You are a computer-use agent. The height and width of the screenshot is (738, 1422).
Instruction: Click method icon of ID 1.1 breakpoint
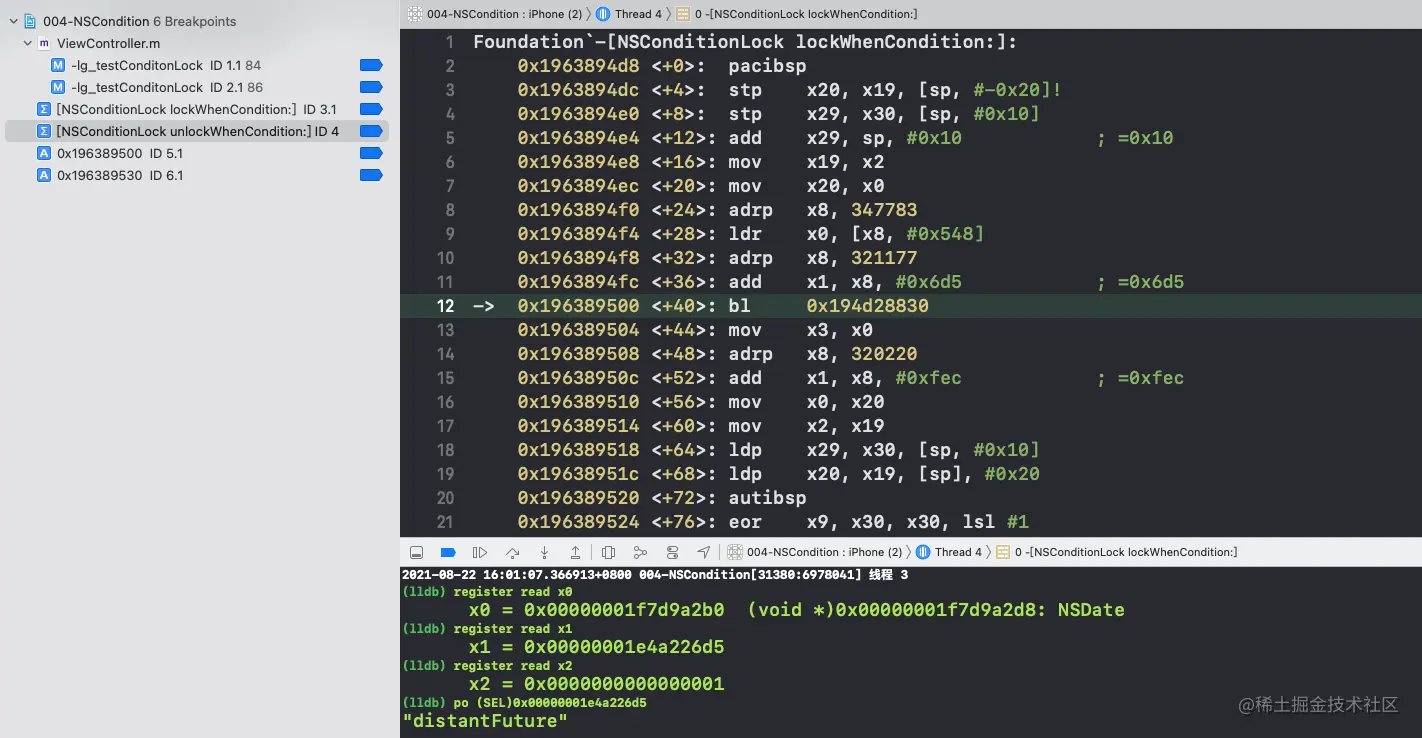58,65
